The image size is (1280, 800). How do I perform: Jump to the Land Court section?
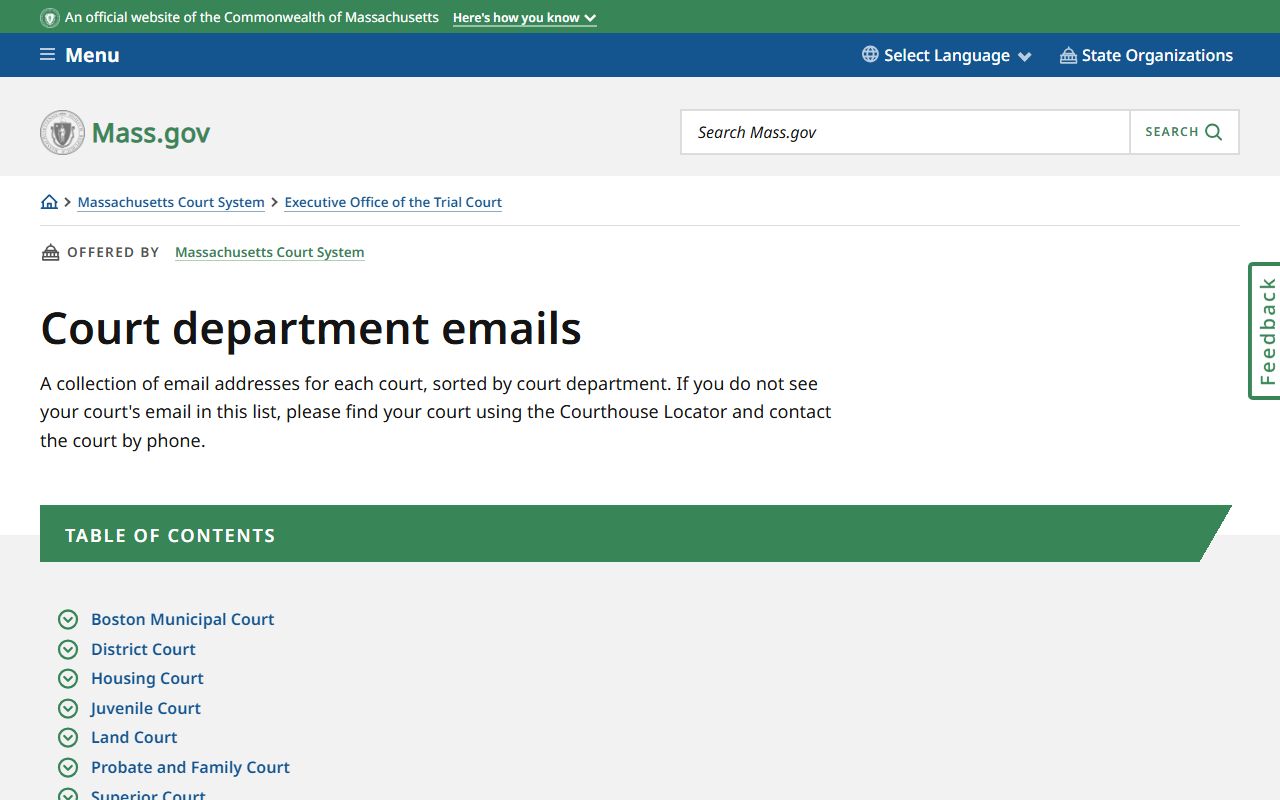pyautogui.click(x=134, y=738)
